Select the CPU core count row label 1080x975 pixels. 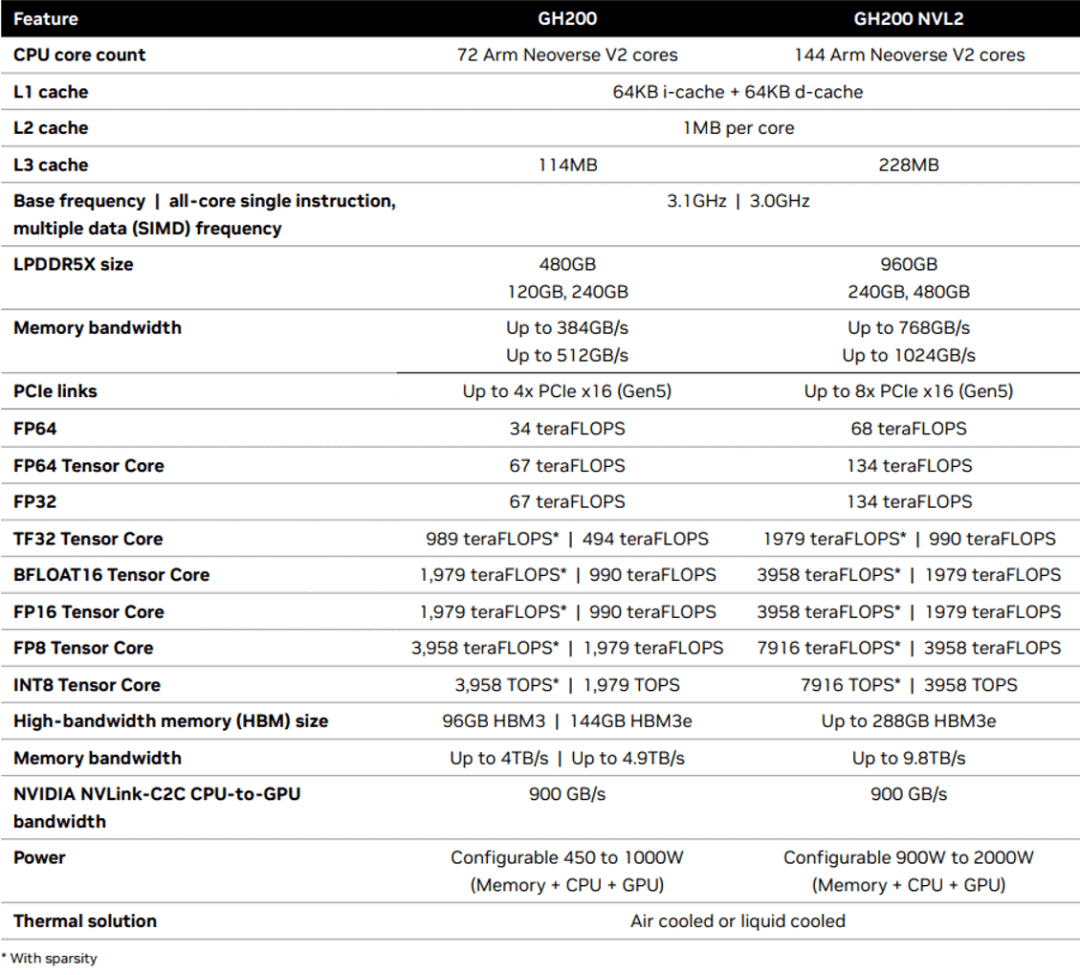coord(77,55)
